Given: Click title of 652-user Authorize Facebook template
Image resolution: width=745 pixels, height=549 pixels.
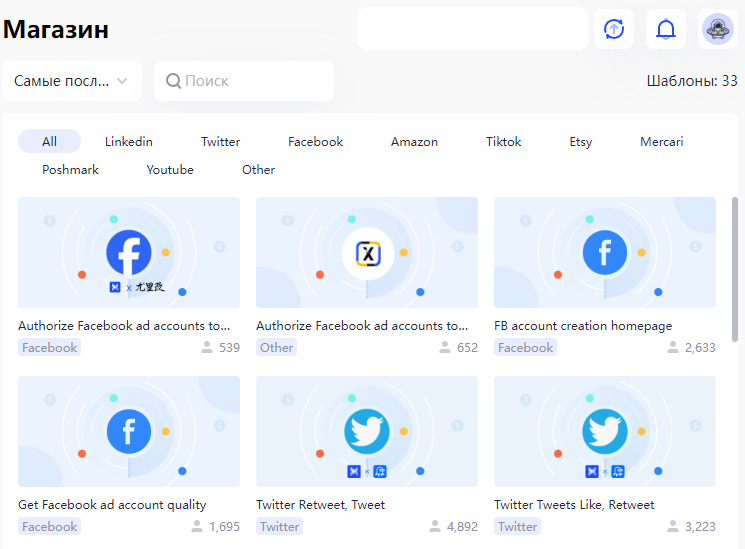Looking at the screenshot, I should tap(362, 326).
